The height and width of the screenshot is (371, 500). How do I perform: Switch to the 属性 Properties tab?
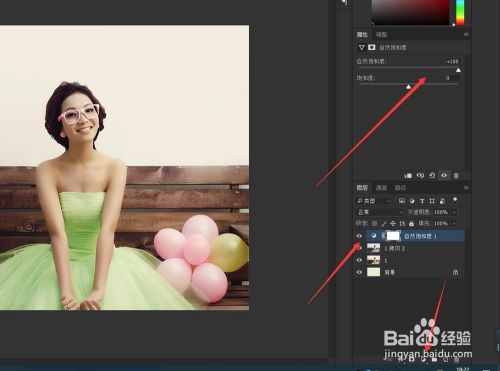pos(362,34)
